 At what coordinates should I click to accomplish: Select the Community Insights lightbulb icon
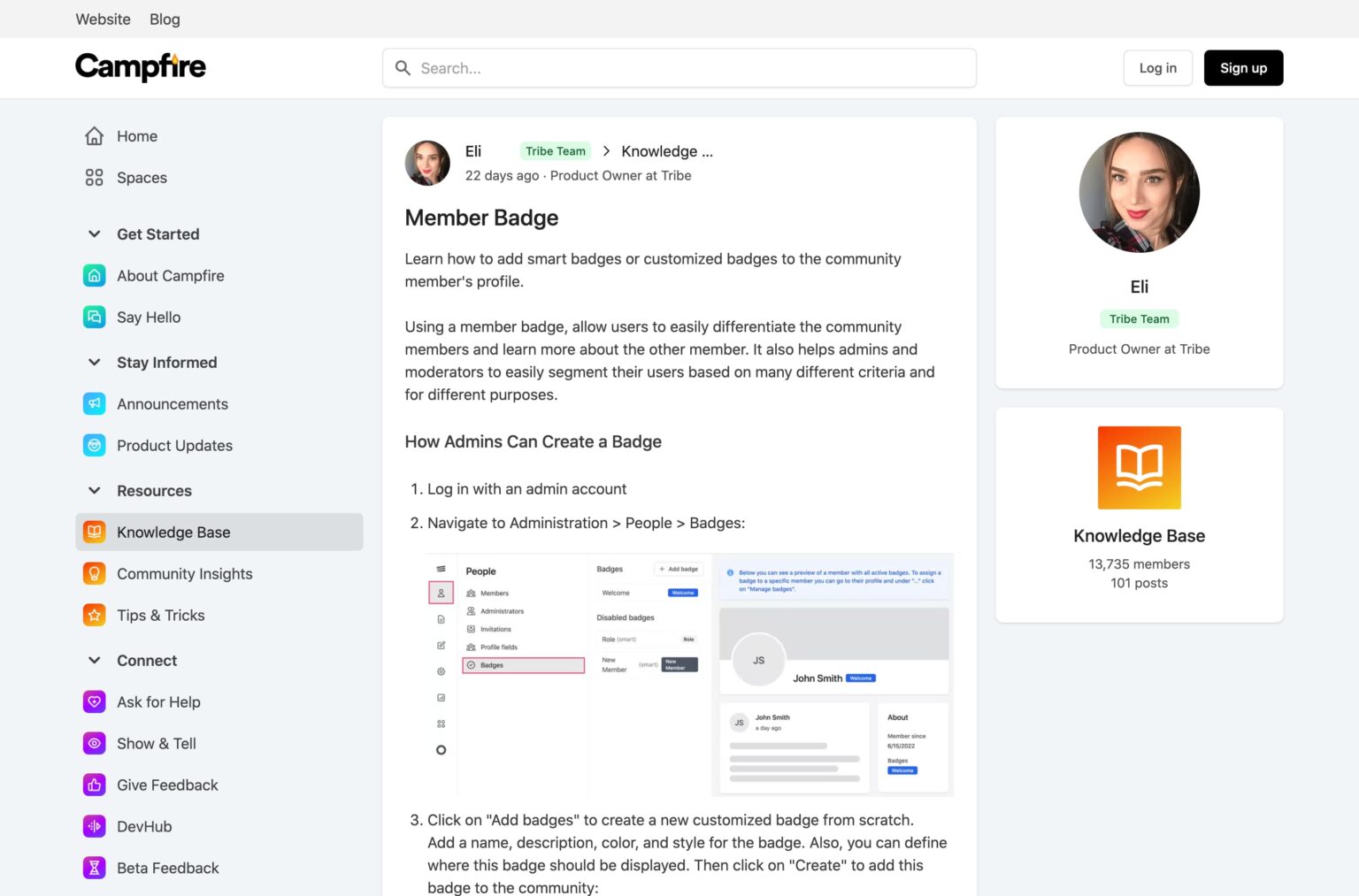(95, 573)
